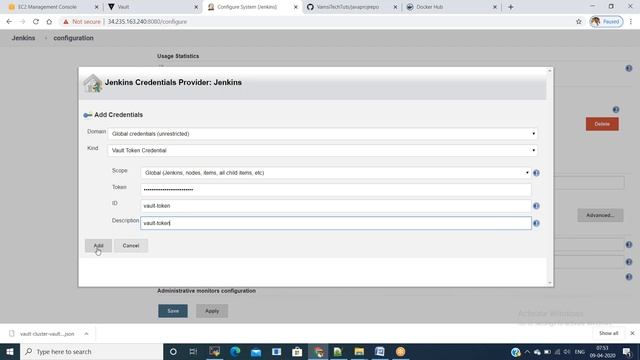The image size is (640, 360).
Task: Reload the current page
Action: [36, 22]
